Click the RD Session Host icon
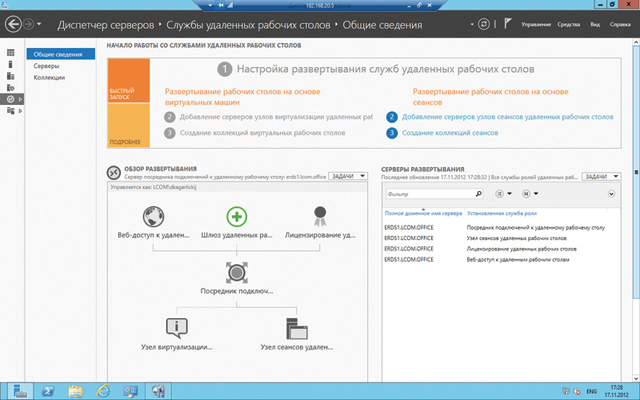The height and width of the screenshot is (400, 640). coord(296,328)
